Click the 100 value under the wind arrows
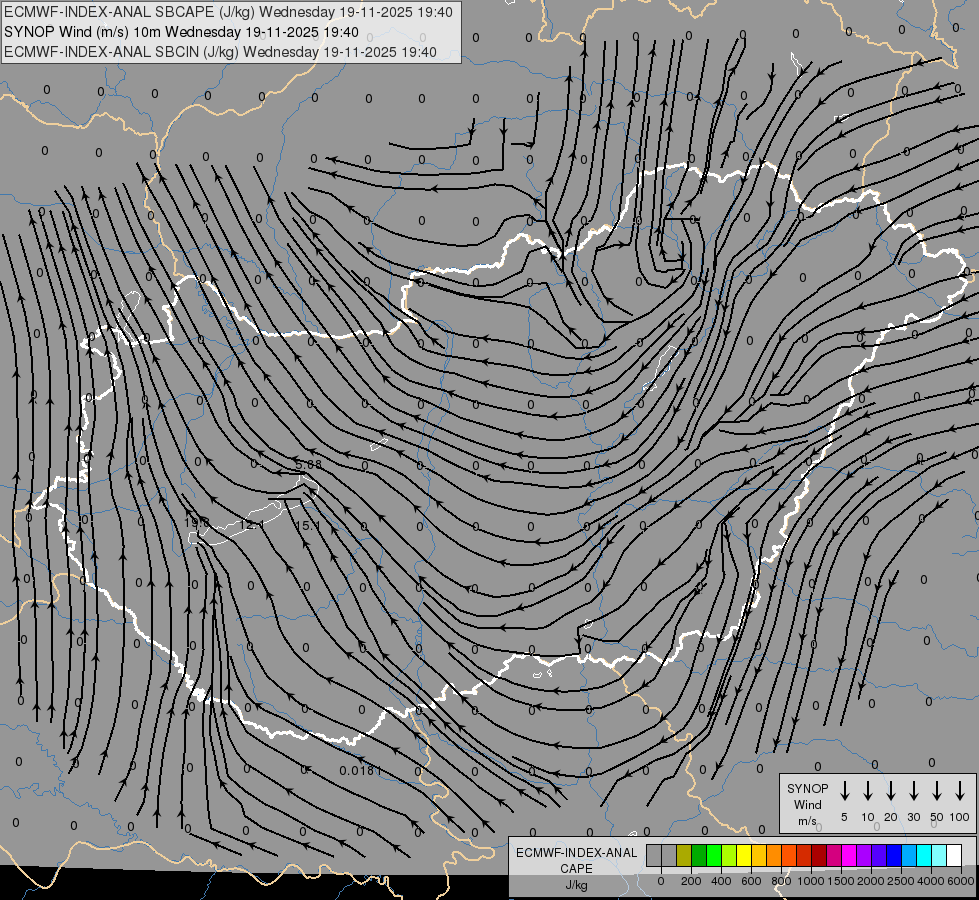The width and height of the screenshot is (979, 900). (x=960, y=817)
